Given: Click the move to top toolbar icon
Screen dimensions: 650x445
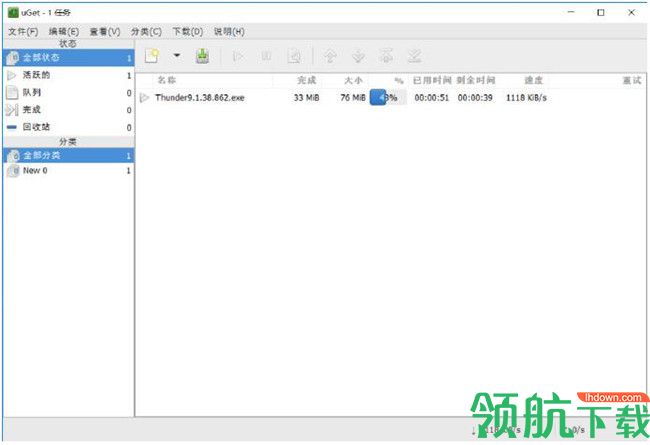Looking at the screenshot, I should (x=386, y=56).
